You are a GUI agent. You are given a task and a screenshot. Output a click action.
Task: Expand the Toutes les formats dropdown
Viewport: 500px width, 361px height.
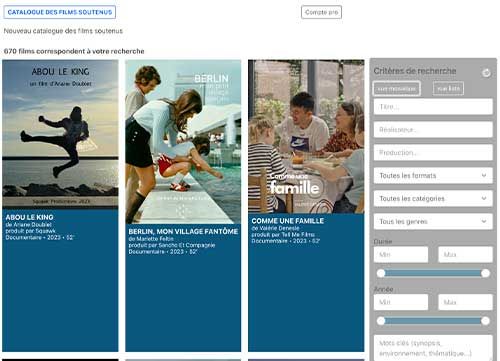pos(433,175)
